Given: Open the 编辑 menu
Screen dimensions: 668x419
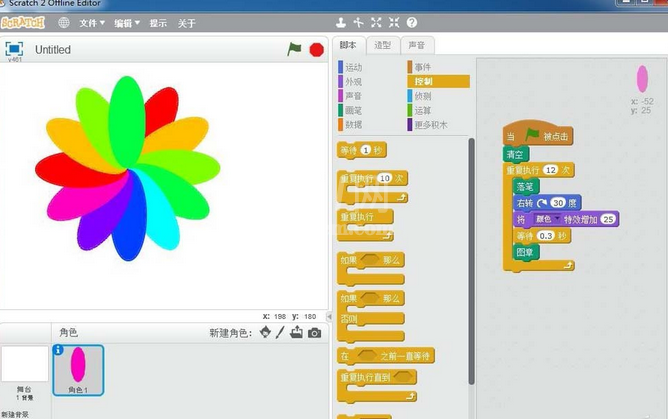Looking at the screenshot, I should [x=127, y=23].
